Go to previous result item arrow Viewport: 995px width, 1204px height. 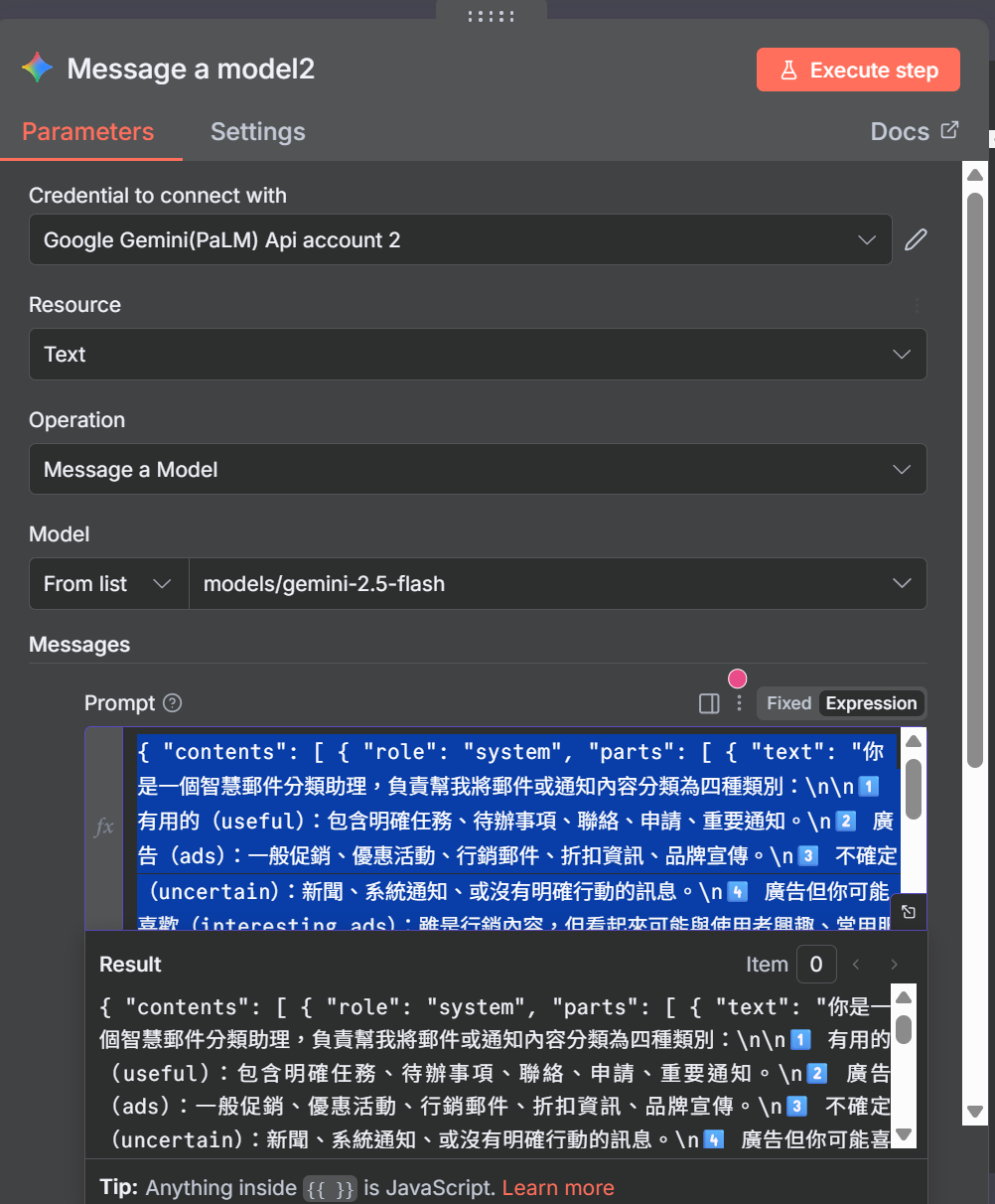[856, 965]
